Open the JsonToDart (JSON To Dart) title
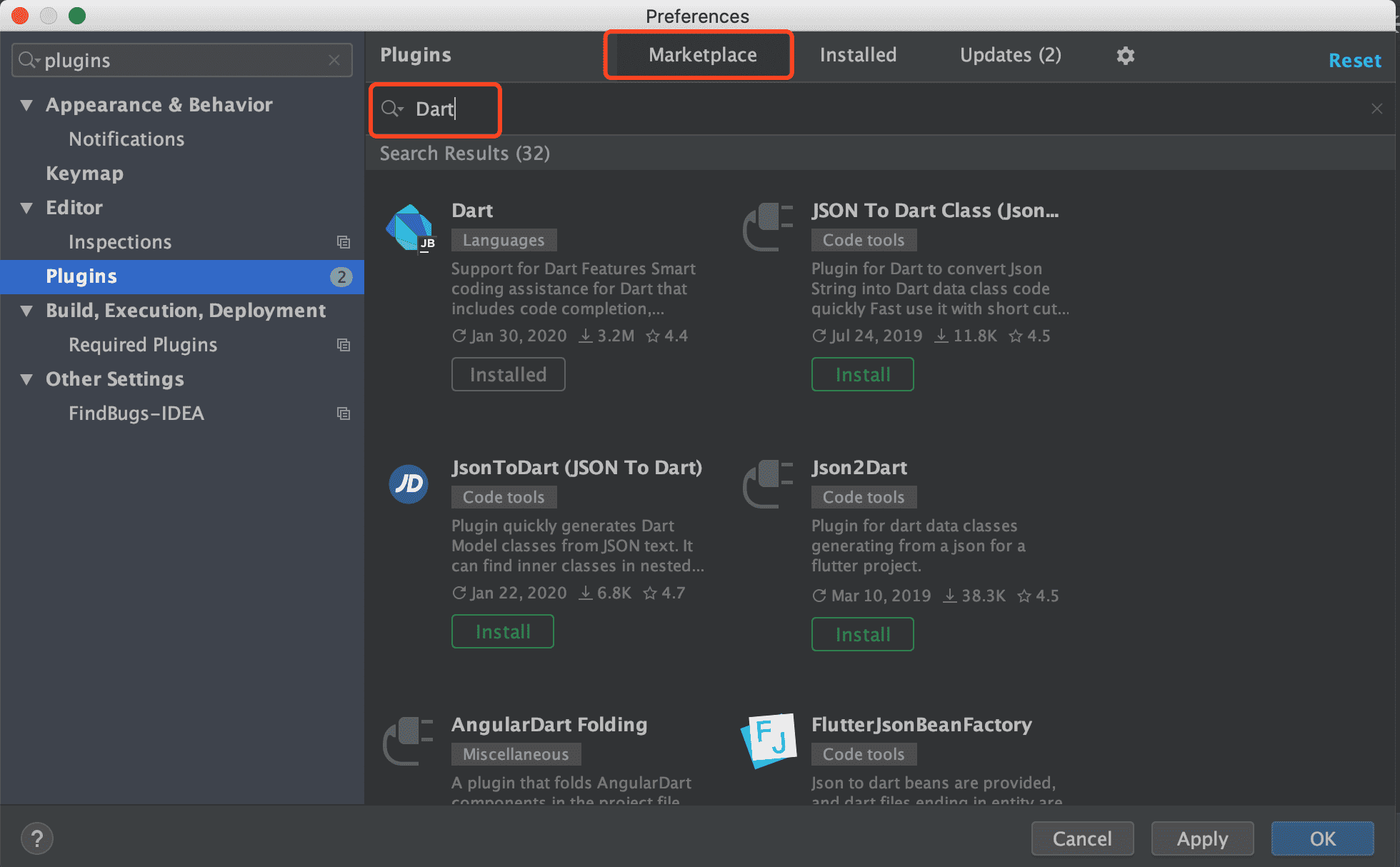1400x867 pixels. [576, 468]
